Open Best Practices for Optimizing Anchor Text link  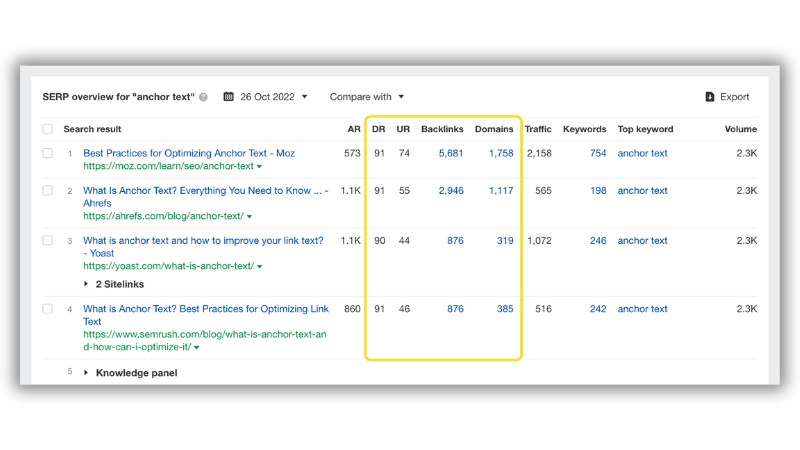tap(189, 153)
